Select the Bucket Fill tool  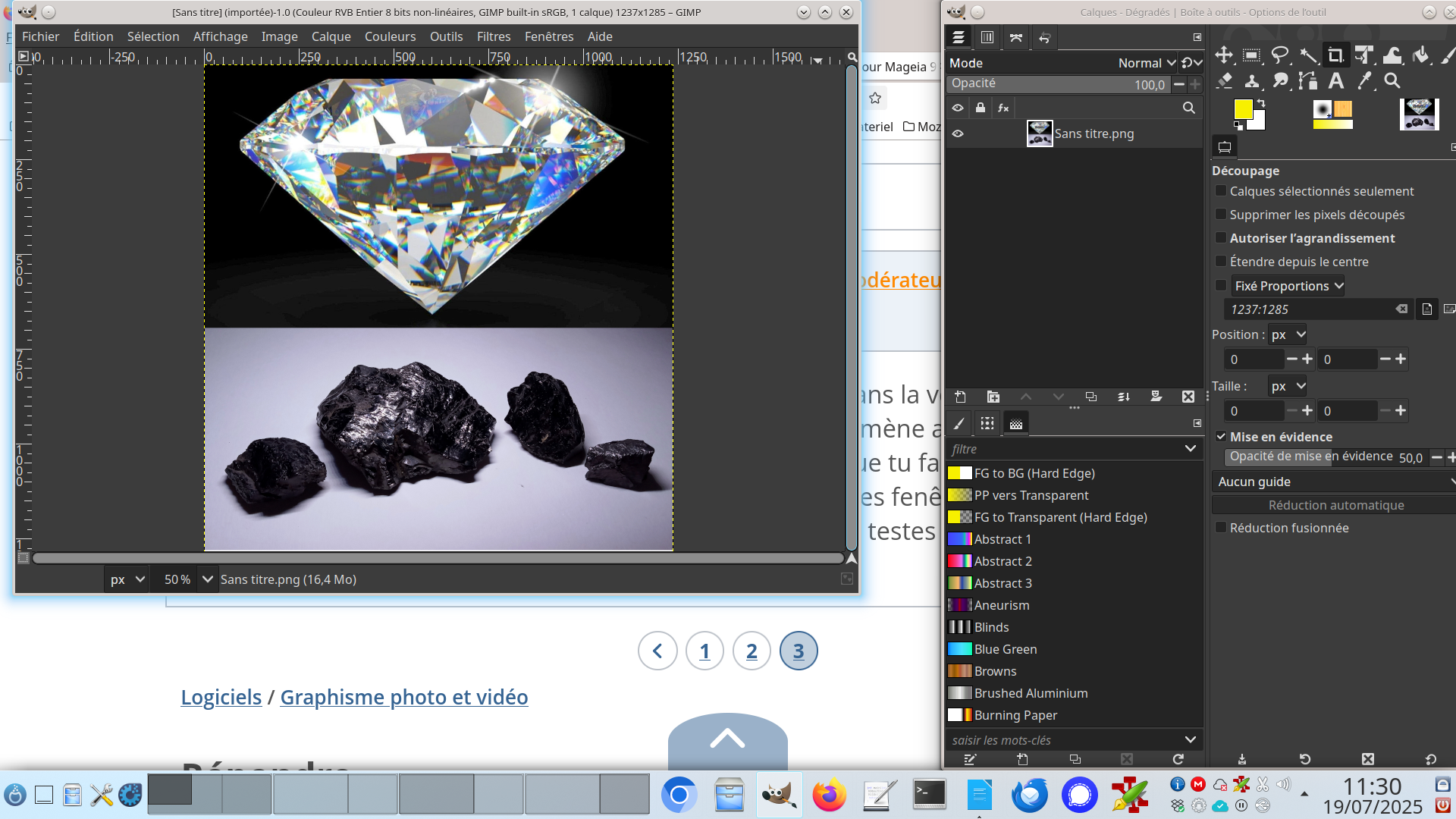coord(1420,55)
